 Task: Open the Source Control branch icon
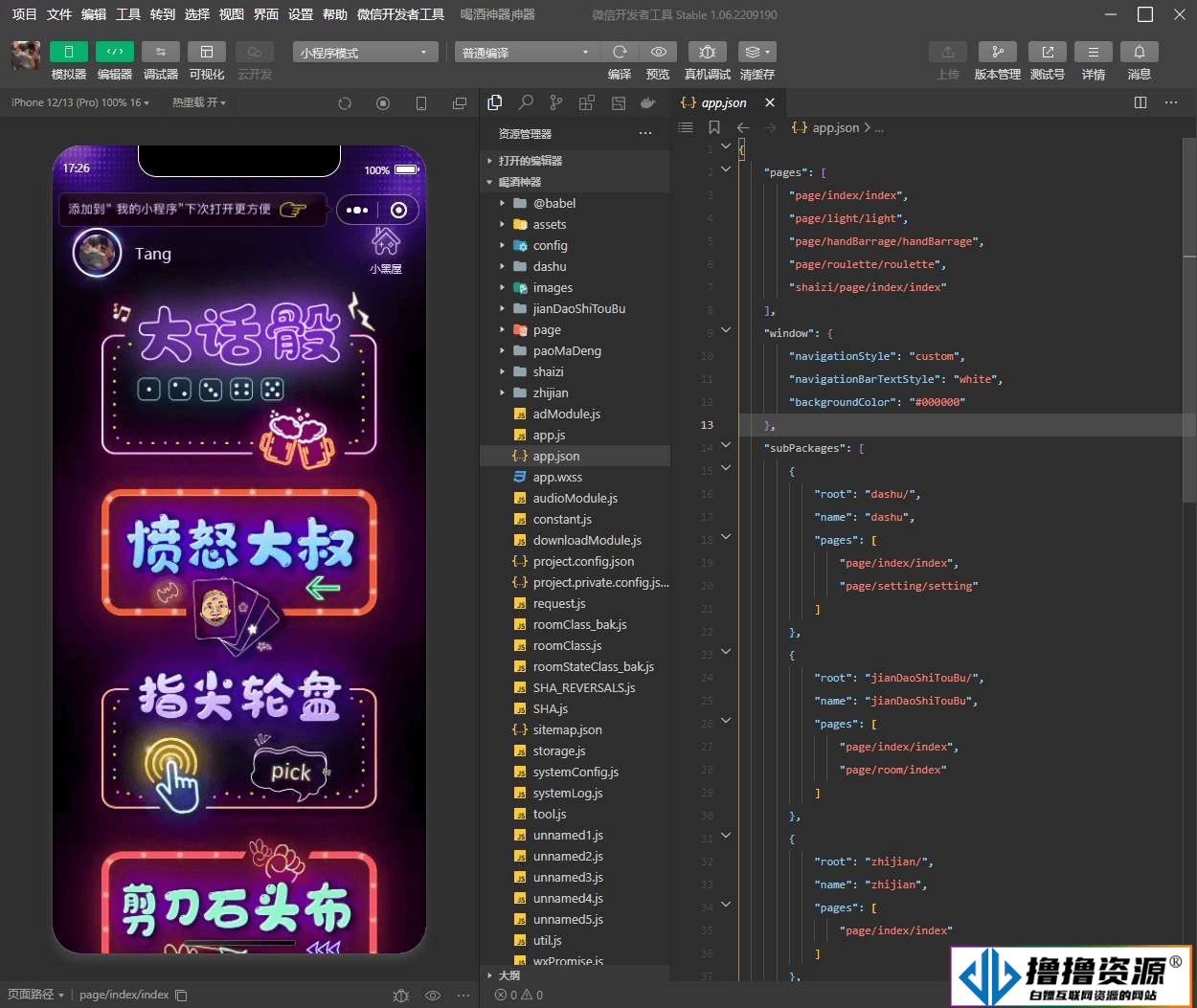(x=556, y=102)
